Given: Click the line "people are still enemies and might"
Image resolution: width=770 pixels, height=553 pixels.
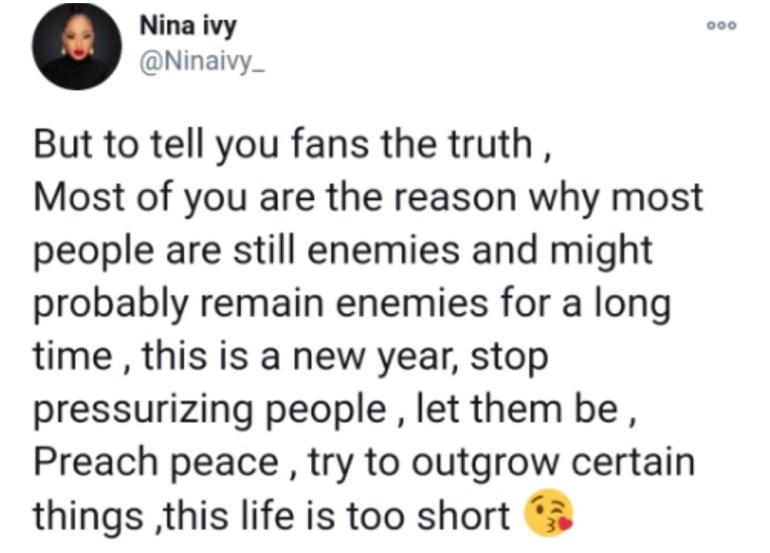Looking at the screenshot, I should pyautogui.click(x=343, y=251).
